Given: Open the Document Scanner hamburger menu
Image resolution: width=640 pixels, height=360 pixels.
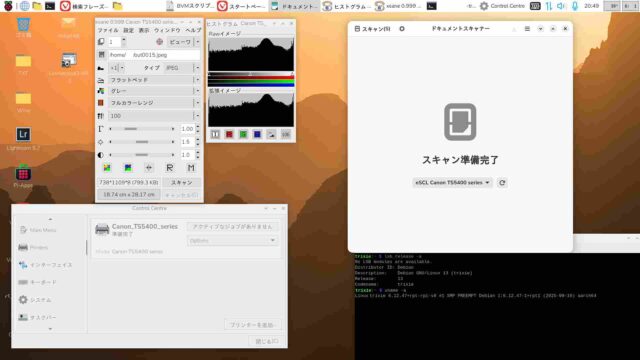Looking at the screenshot, I should (x=527, y=29).
